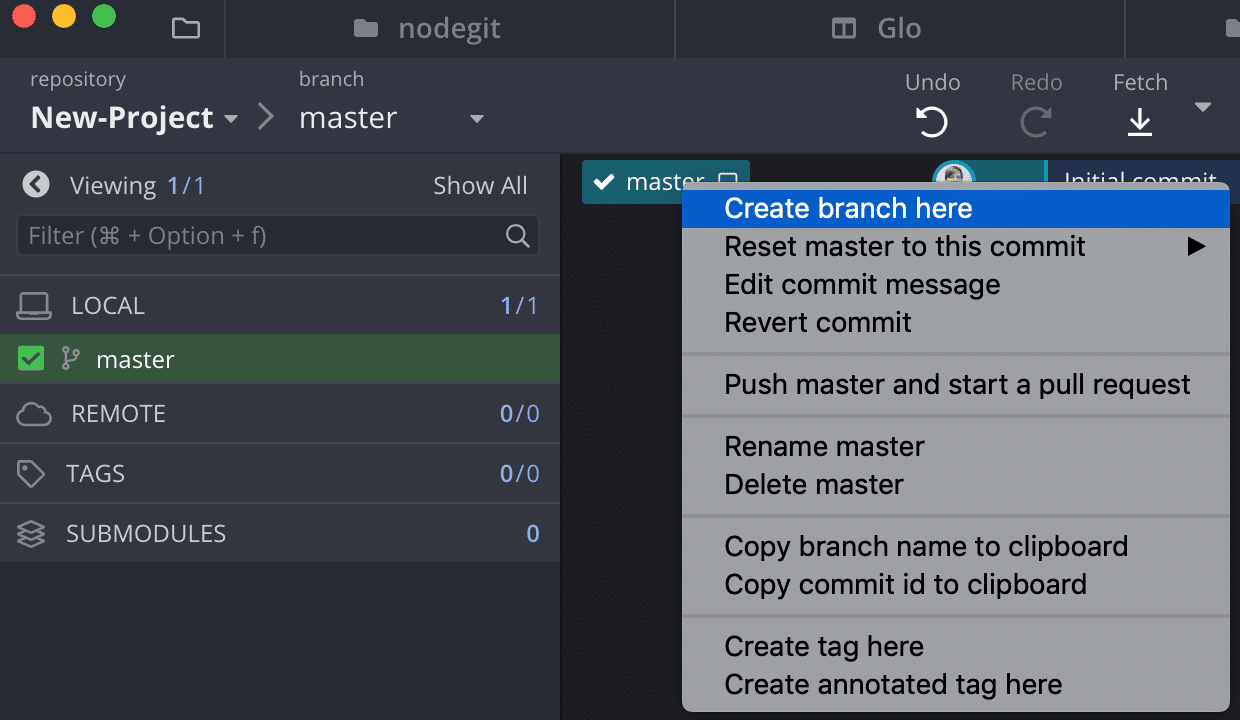The width and height of the screenshot is (1240, 720).
Task: Click Push master and start a pull request
Action: pos(956,384)
